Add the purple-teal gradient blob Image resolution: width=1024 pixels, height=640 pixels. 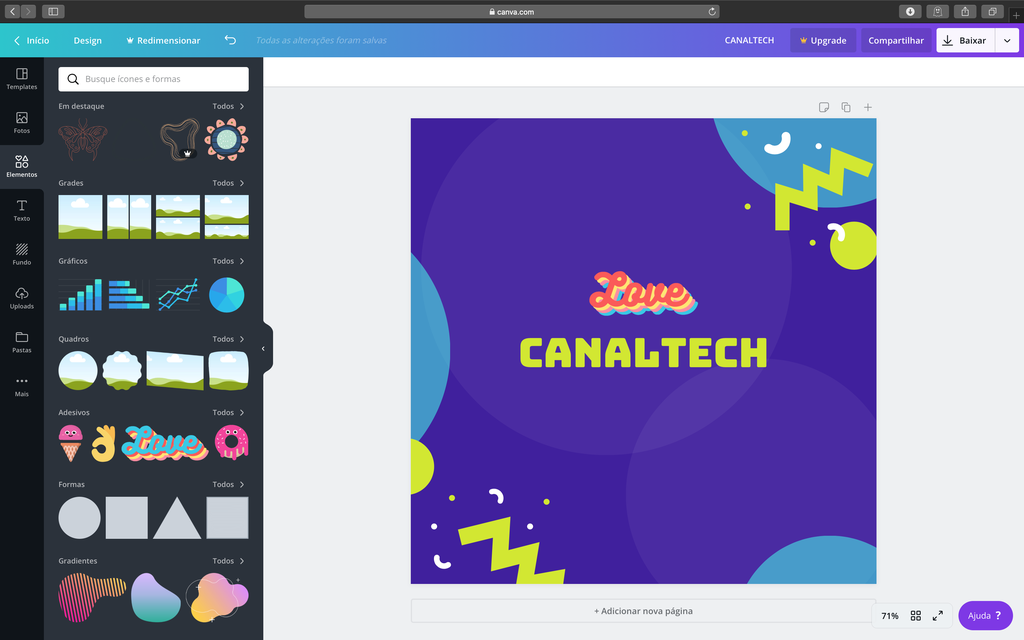pos(155,598)
